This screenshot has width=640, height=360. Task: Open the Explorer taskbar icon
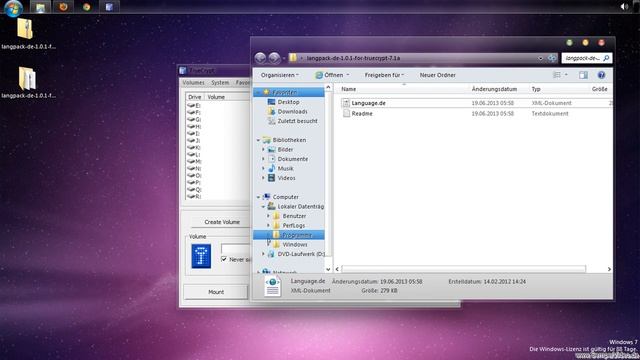(x=40, y=7)
